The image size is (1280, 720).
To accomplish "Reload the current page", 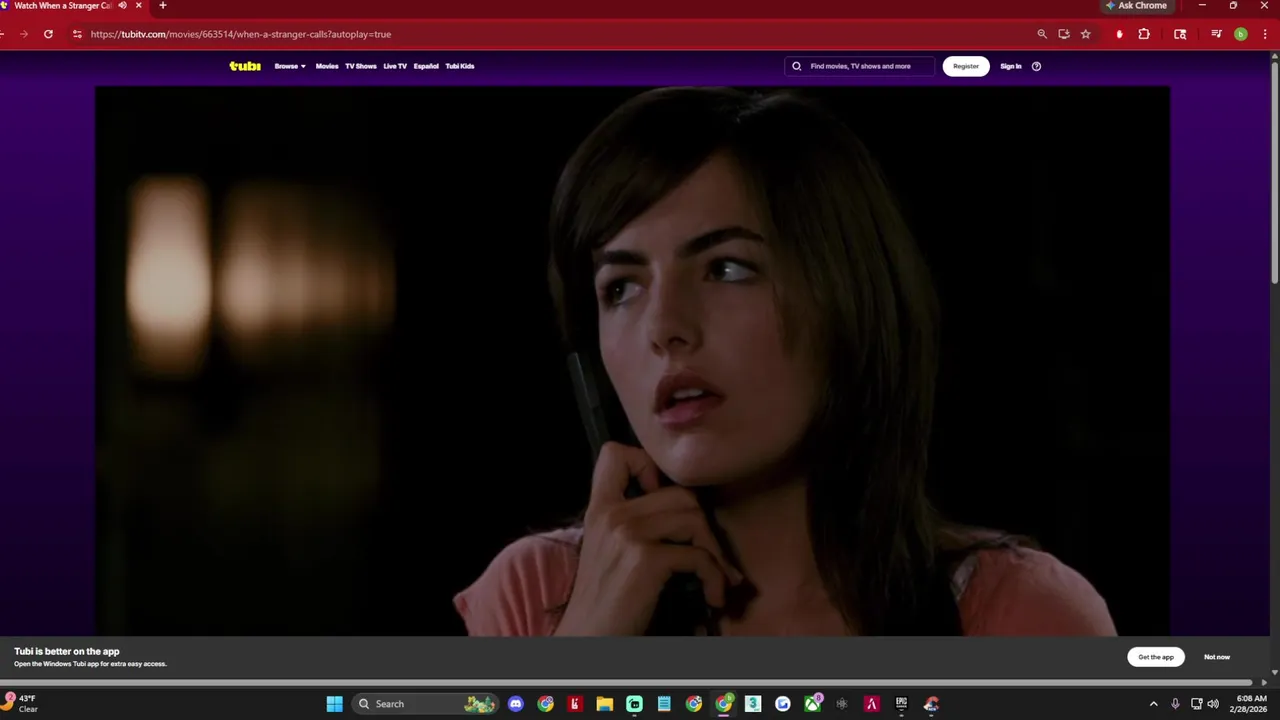I will [48, 34].
